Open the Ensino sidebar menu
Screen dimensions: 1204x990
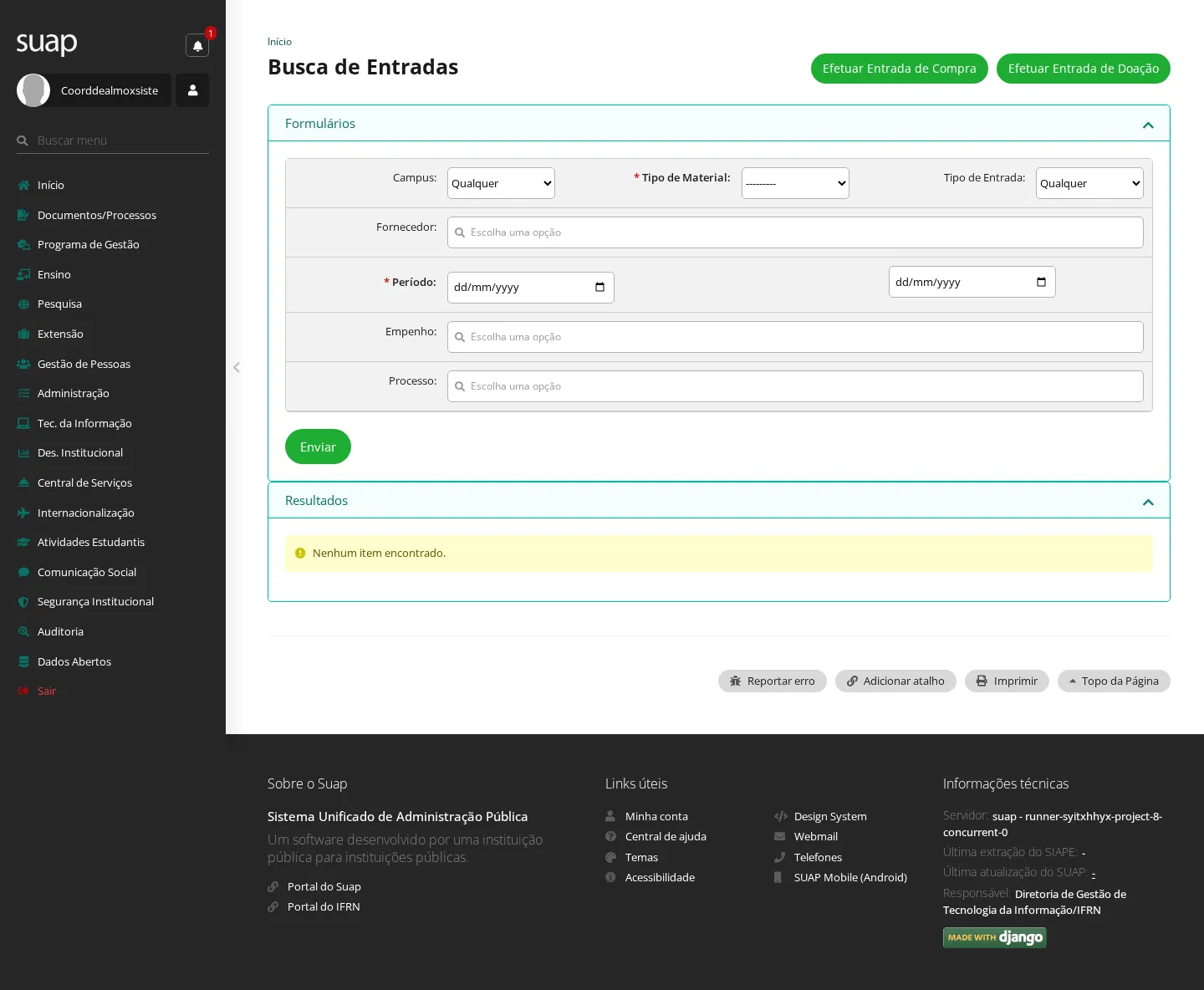[x=54, y=274]
